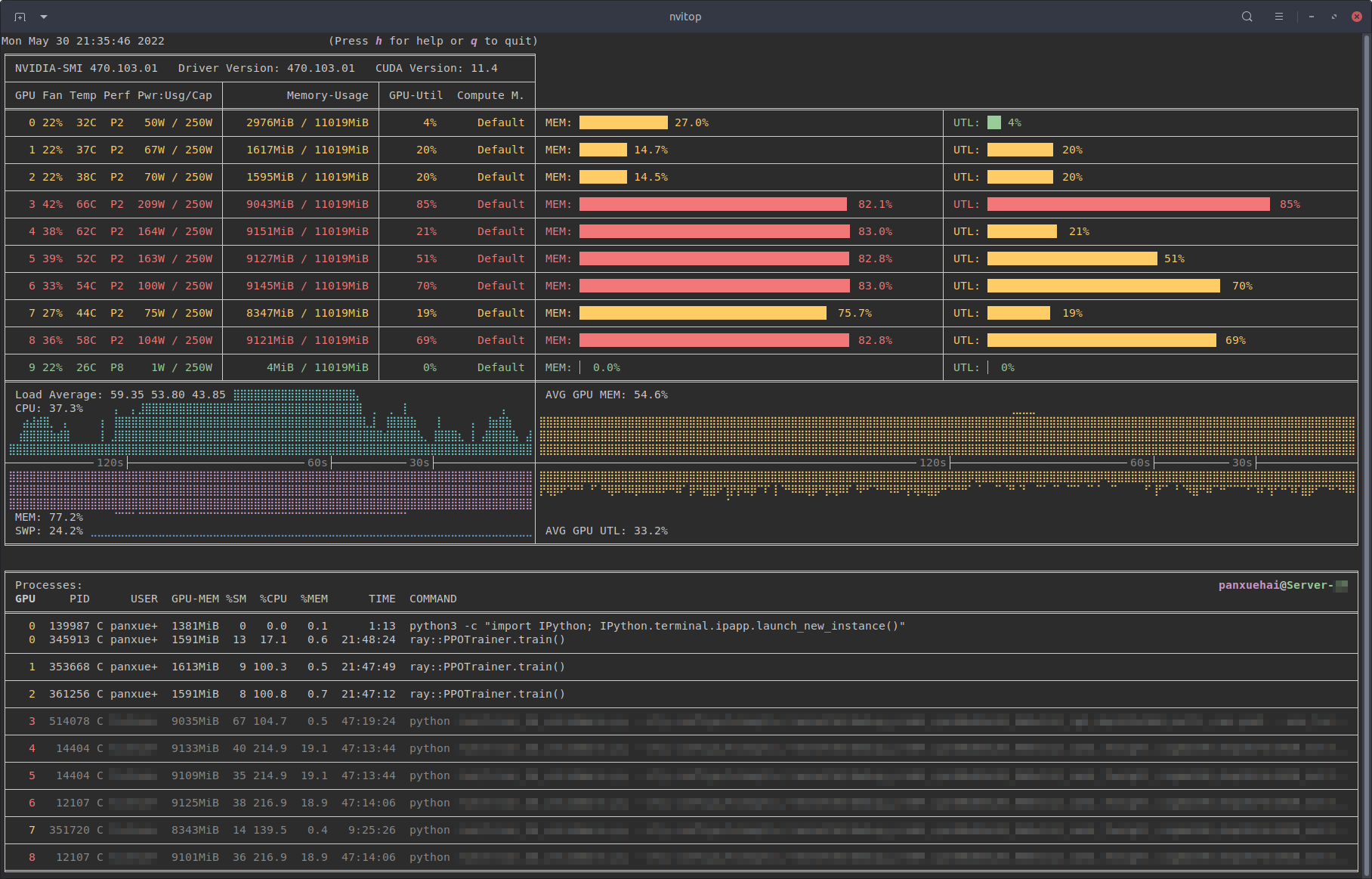The width and height of the screenshot is (1372, 879).
Task: Click the new terminal tab icon
Action: point(20,17)
